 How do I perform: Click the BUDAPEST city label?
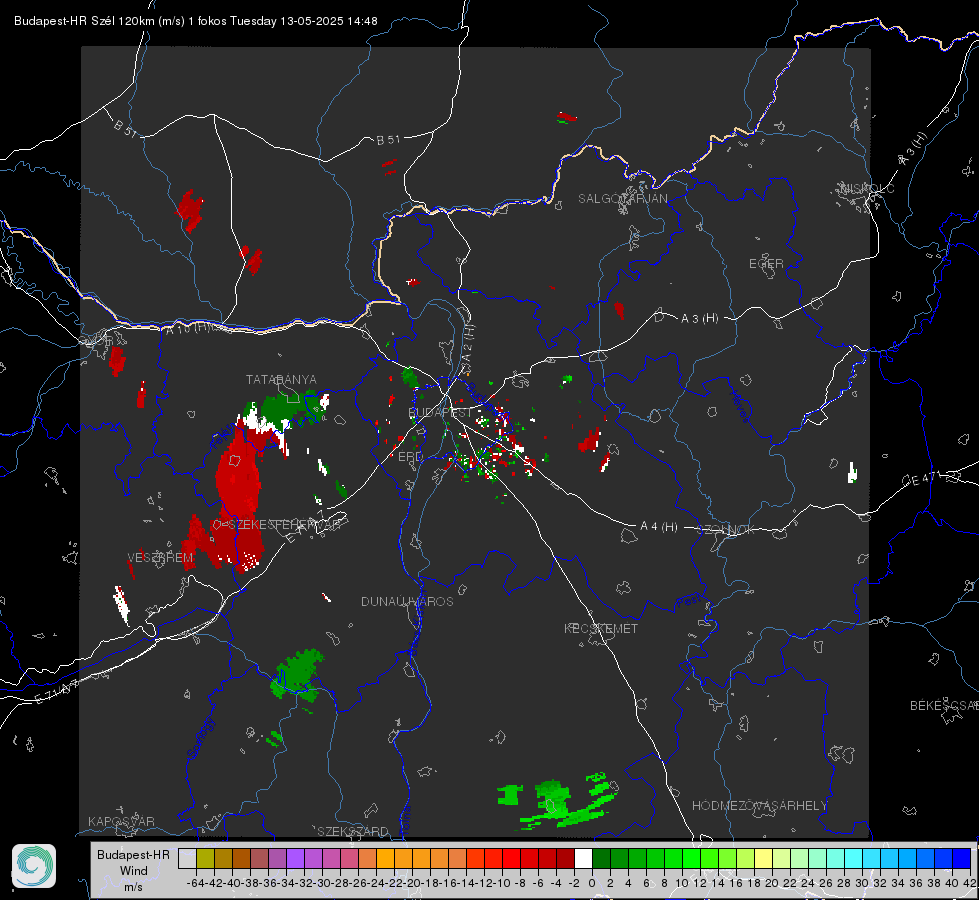pos(440,413)
